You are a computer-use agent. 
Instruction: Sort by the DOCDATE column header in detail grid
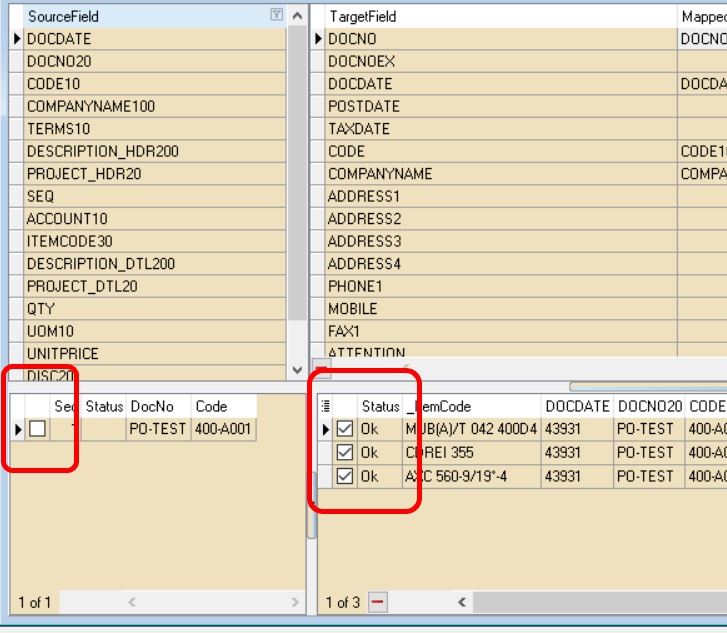576,406
